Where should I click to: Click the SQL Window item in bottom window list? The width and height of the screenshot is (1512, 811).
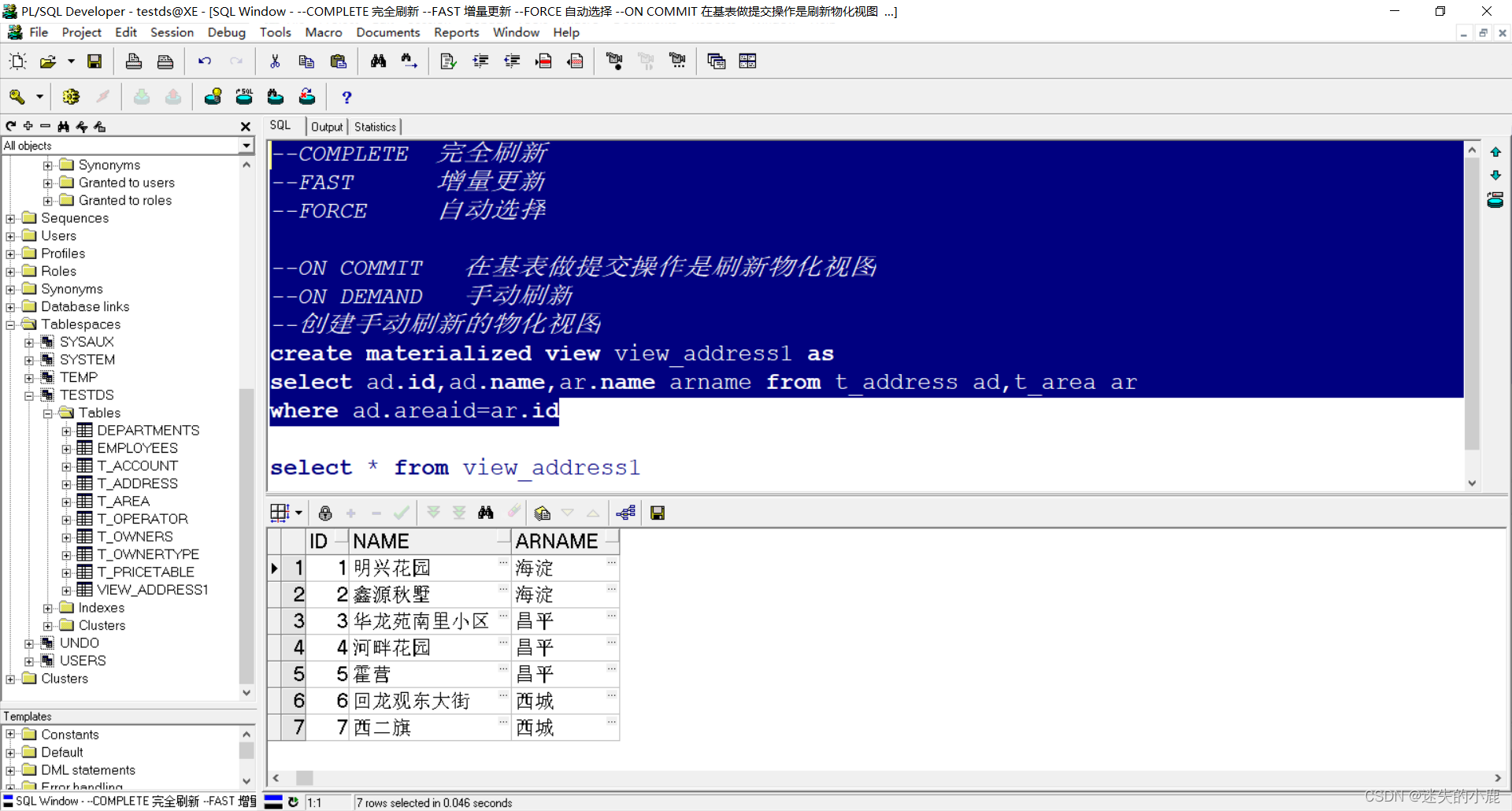pos(130,802)
